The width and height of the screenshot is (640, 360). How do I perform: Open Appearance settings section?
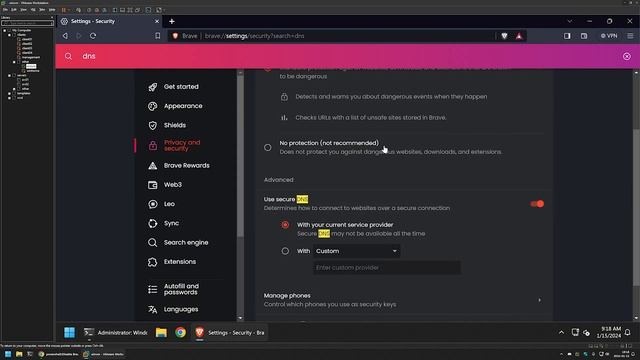click(183, 106)
